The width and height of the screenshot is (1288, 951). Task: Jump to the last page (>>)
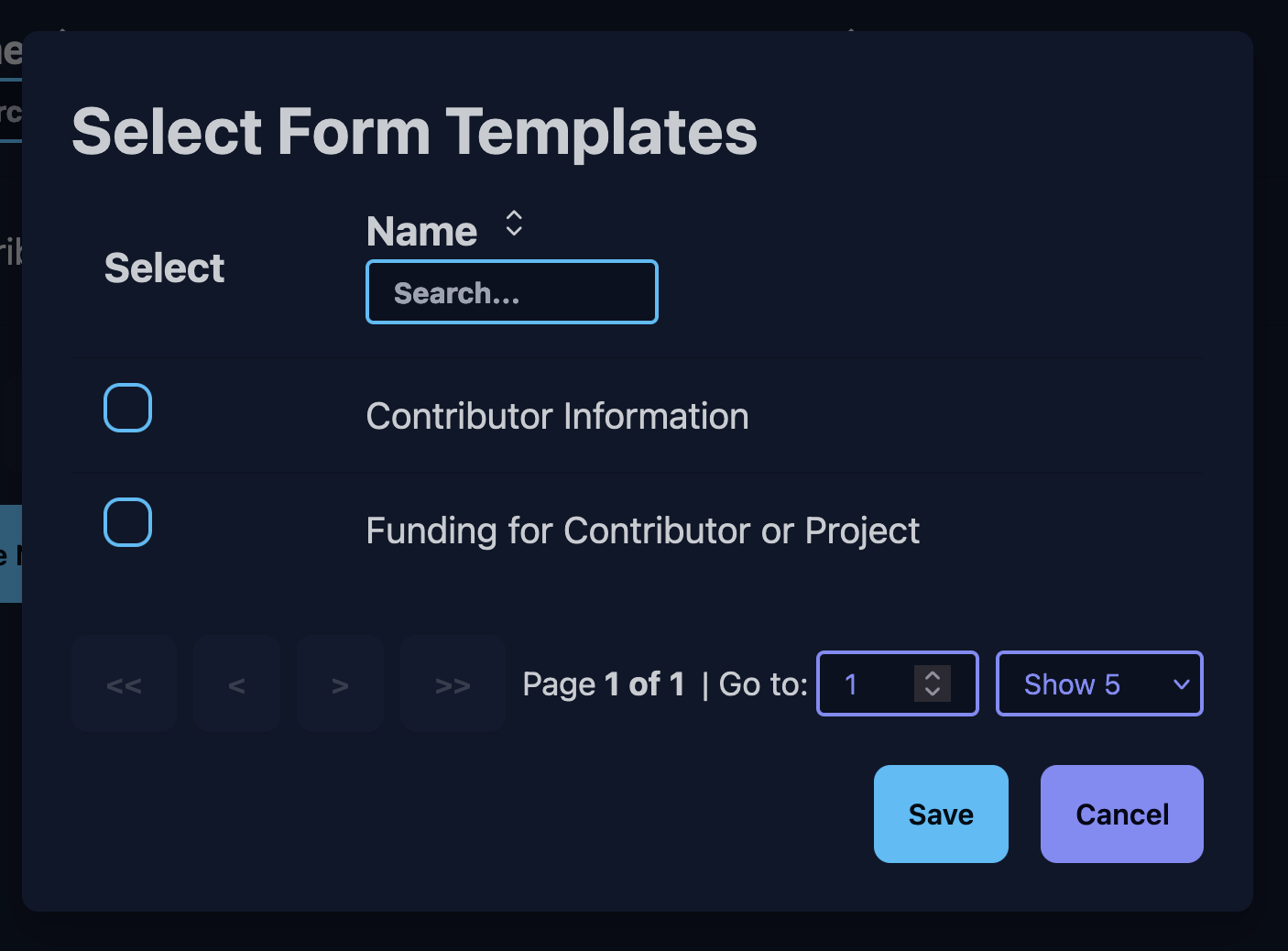click(453, 684)
